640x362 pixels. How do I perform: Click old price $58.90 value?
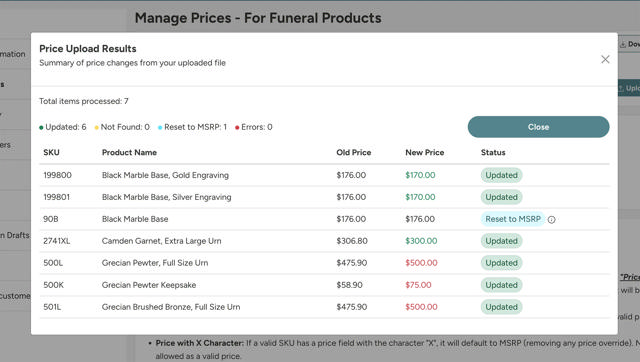pos(349,285)
